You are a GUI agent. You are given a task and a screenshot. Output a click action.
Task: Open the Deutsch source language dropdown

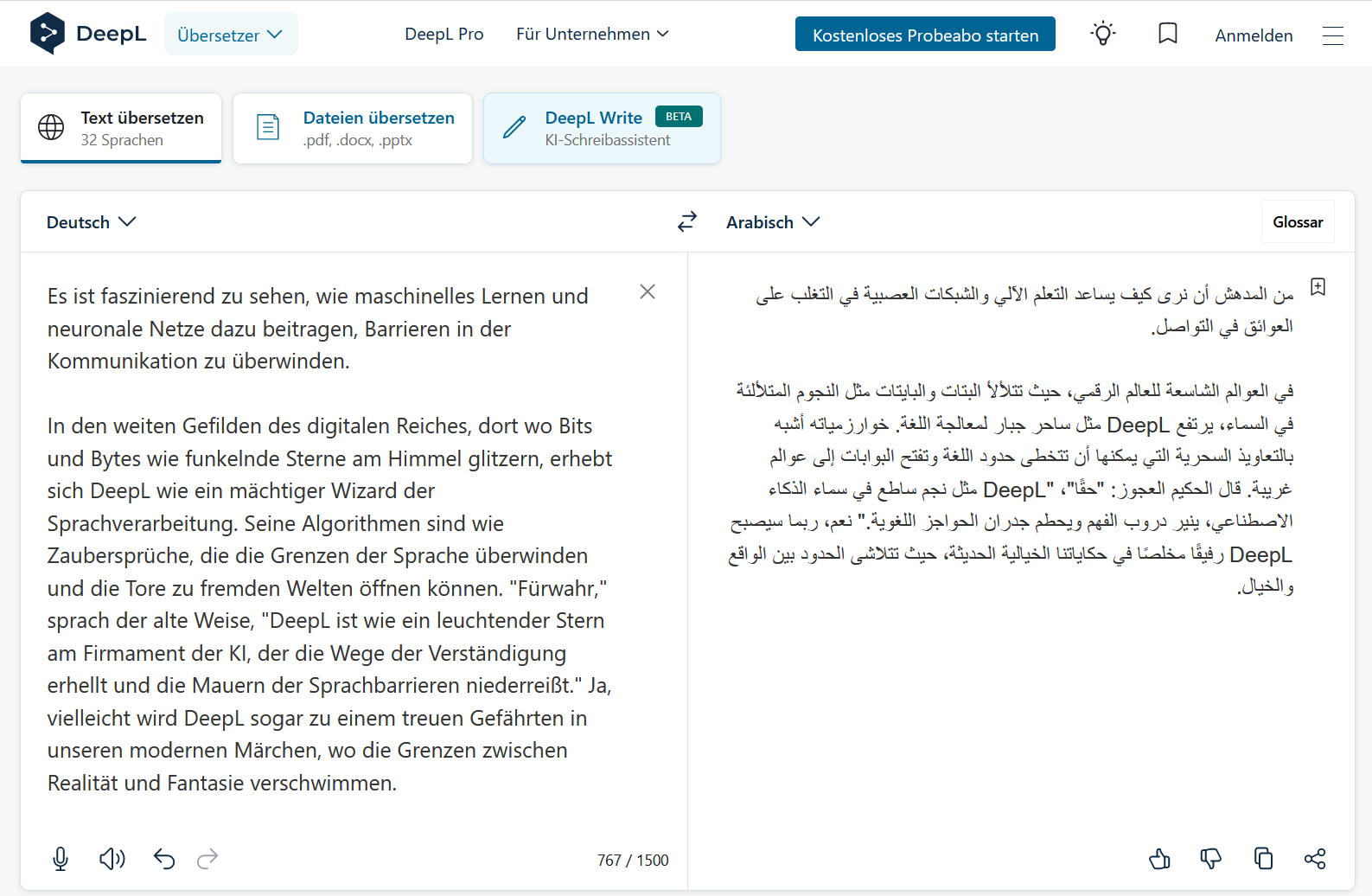click(92, 222)
